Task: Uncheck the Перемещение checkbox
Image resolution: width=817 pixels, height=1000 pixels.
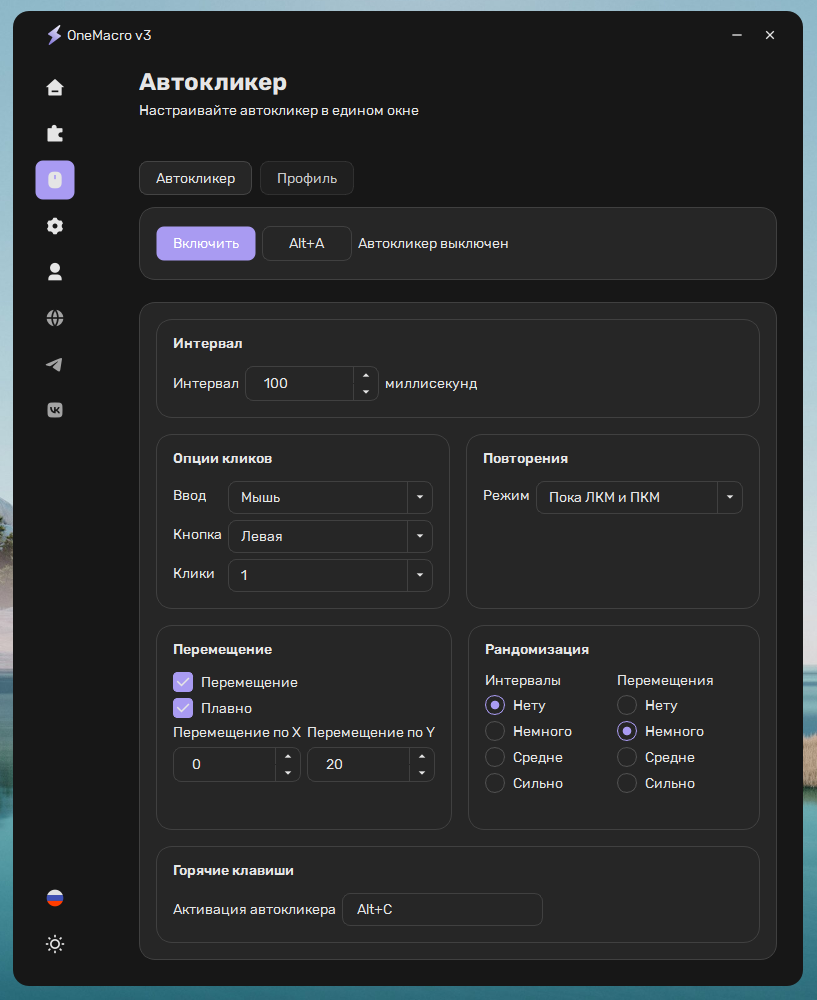Action: 183,682
